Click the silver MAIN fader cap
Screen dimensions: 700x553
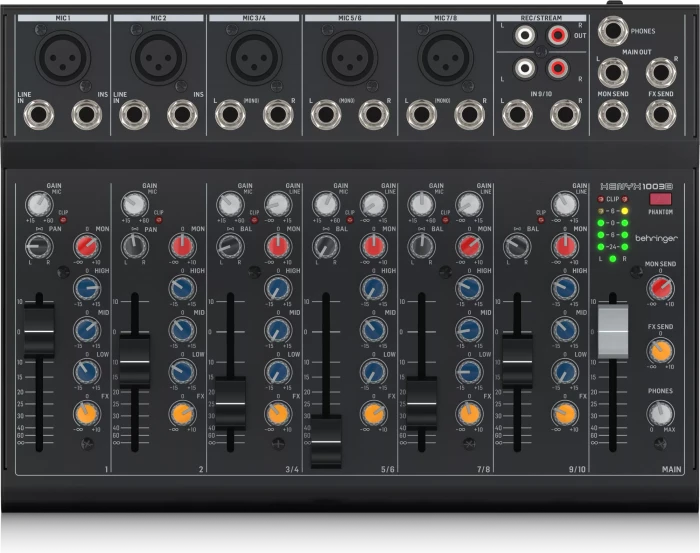coord(612,331)
